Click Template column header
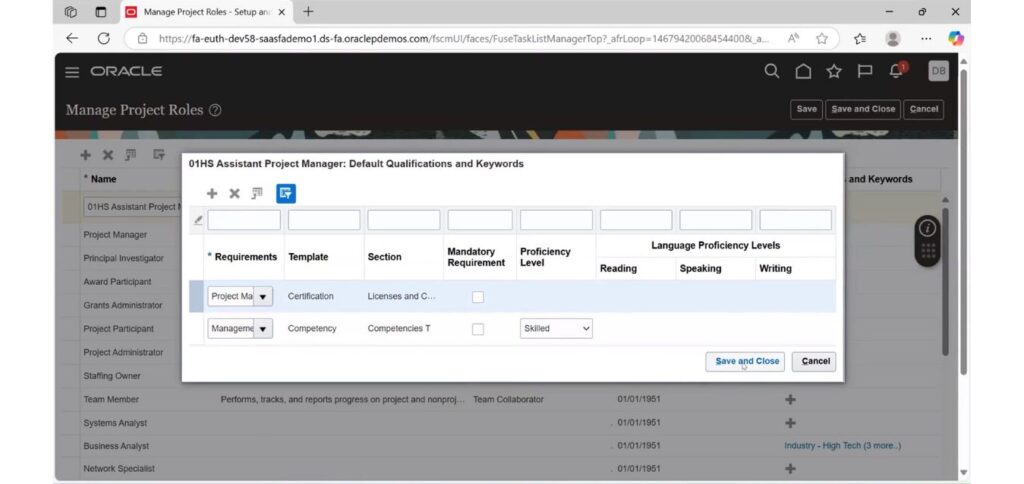This screenshot has height=484, width=1024. click(308, 257)
